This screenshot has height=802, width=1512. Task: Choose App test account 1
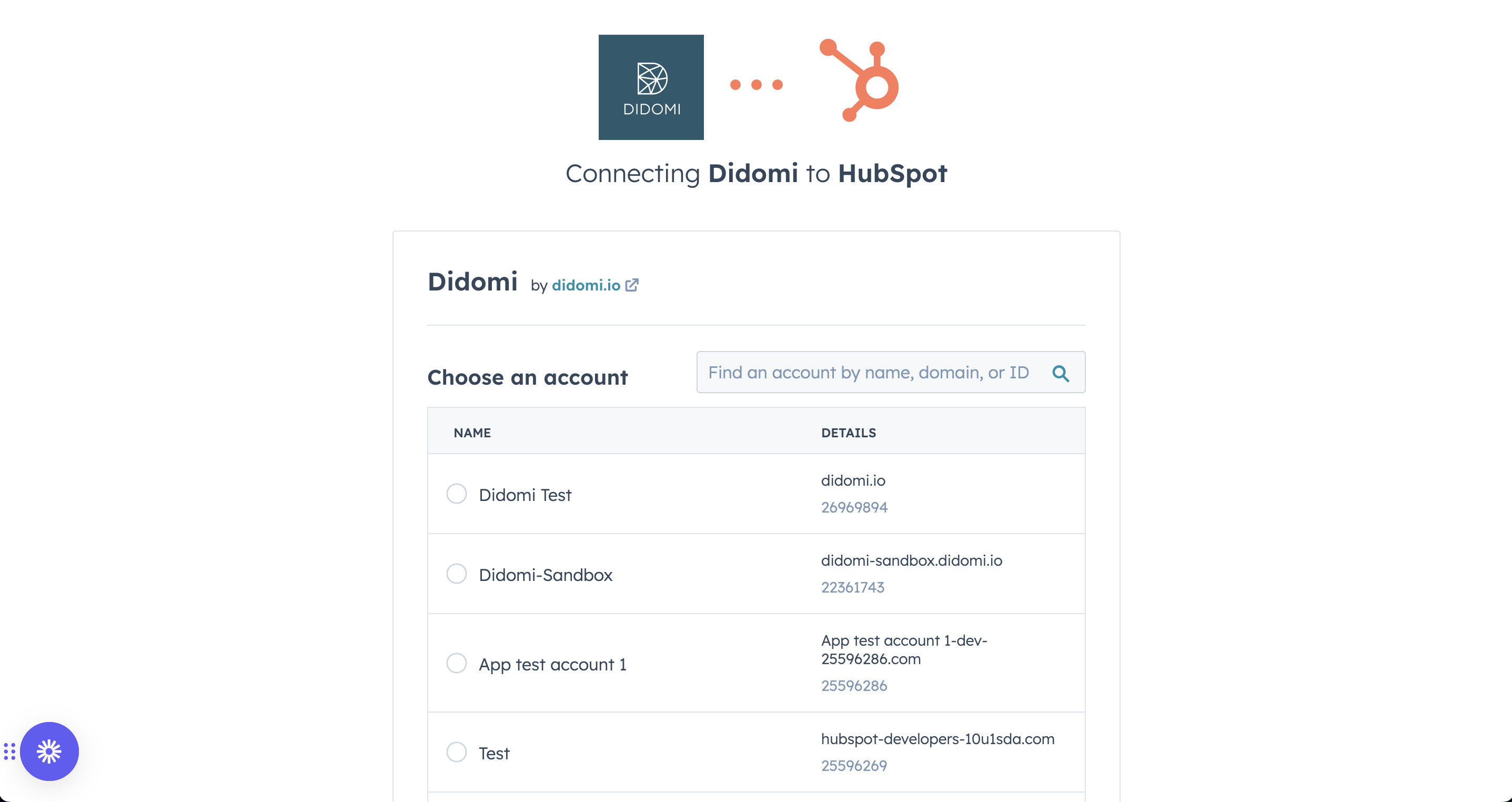(x=456, y=663)
